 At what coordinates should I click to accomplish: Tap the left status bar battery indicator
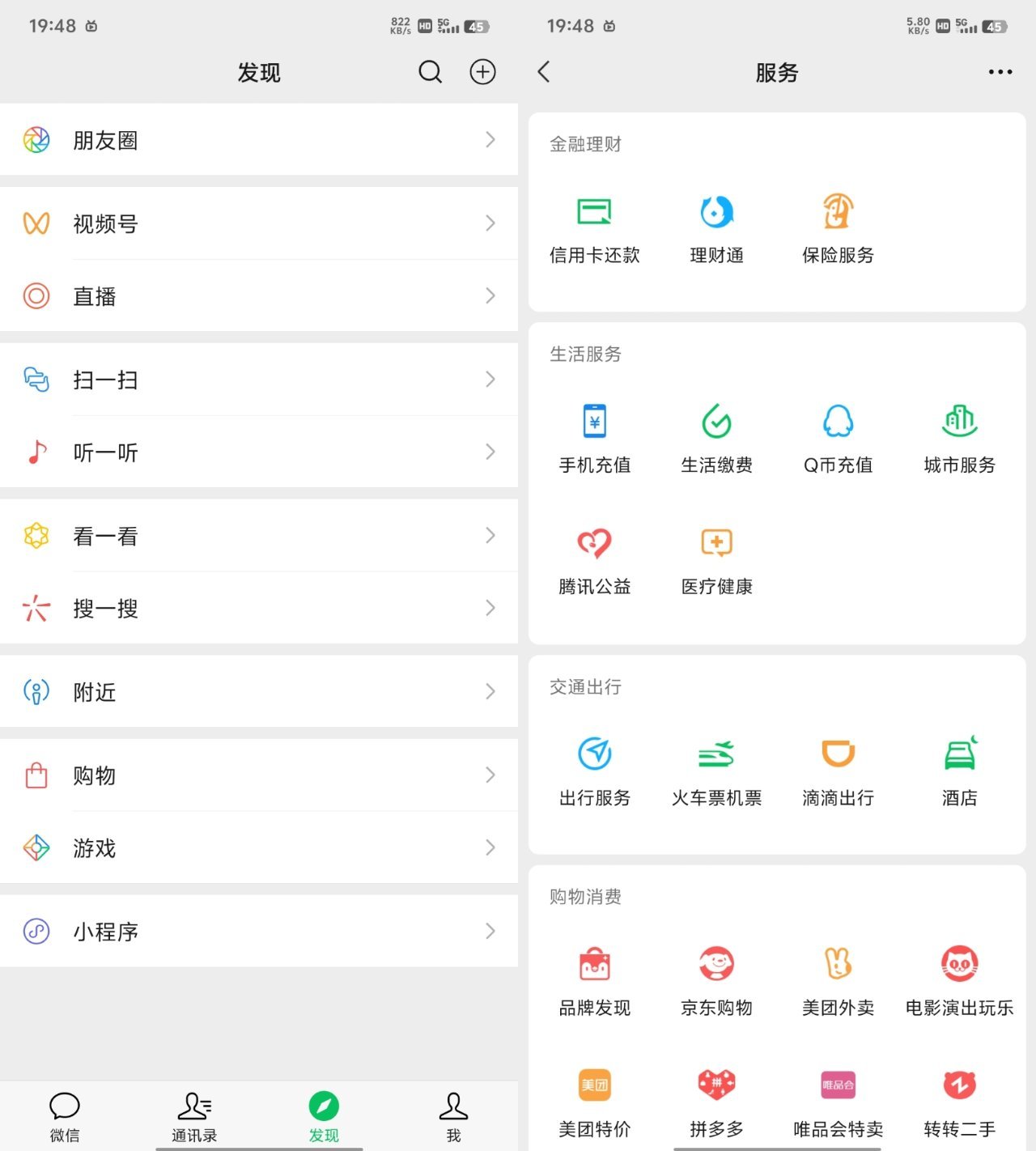477,27
